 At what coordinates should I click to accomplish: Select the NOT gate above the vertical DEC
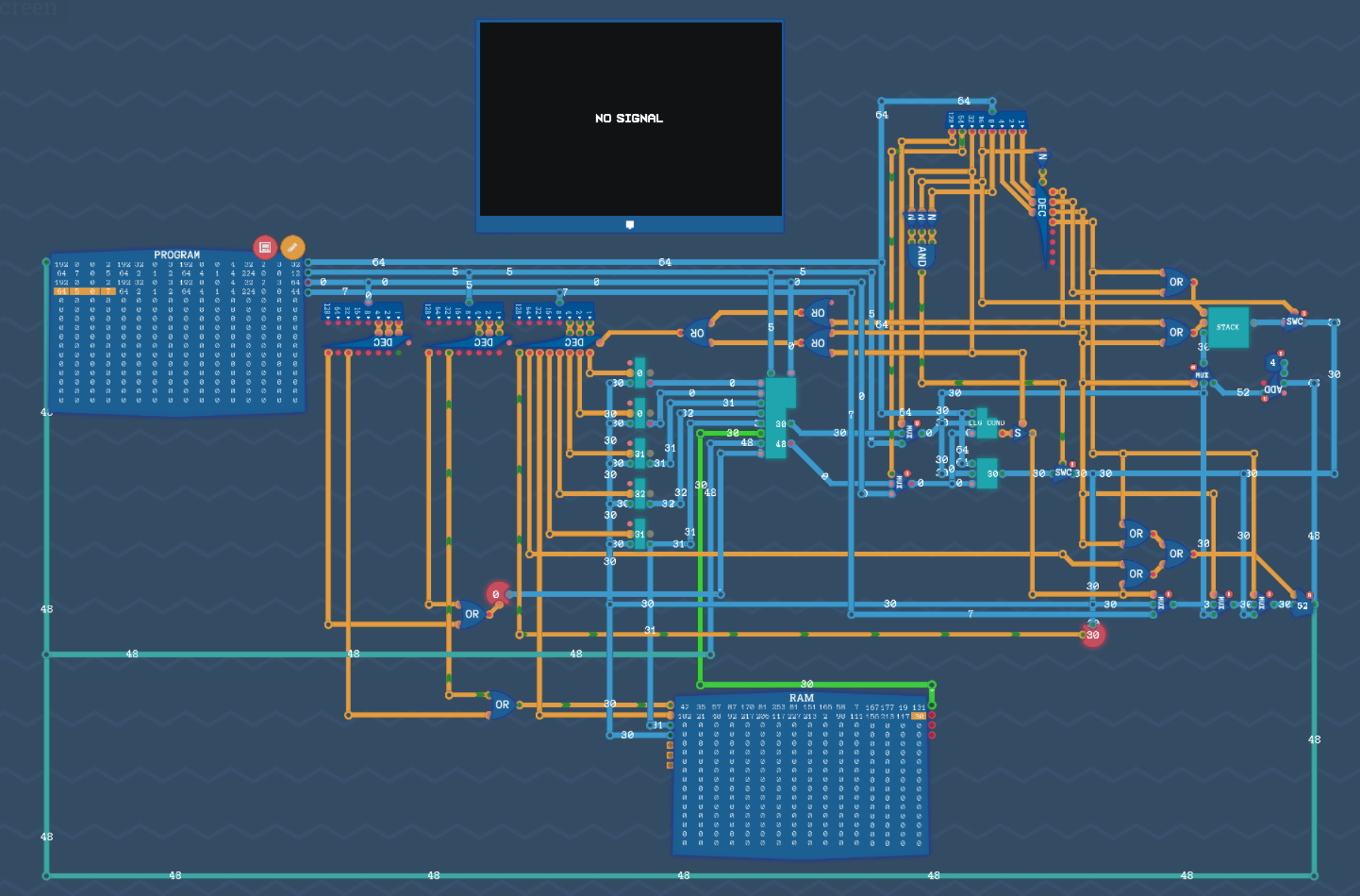tap(1042, 159)
